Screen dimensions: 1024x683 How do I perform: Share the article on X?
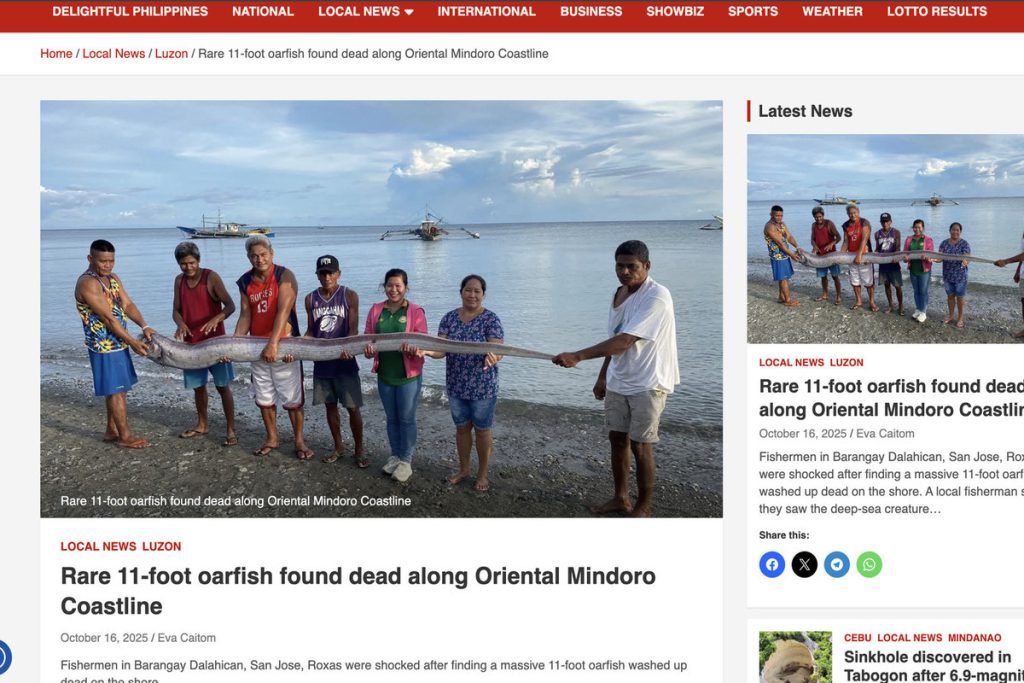click(805, 565)
